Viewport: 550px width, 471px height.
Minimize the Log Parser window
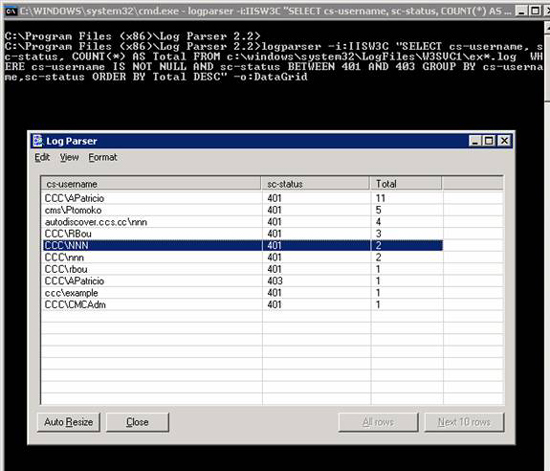click(x=475, y=141)
